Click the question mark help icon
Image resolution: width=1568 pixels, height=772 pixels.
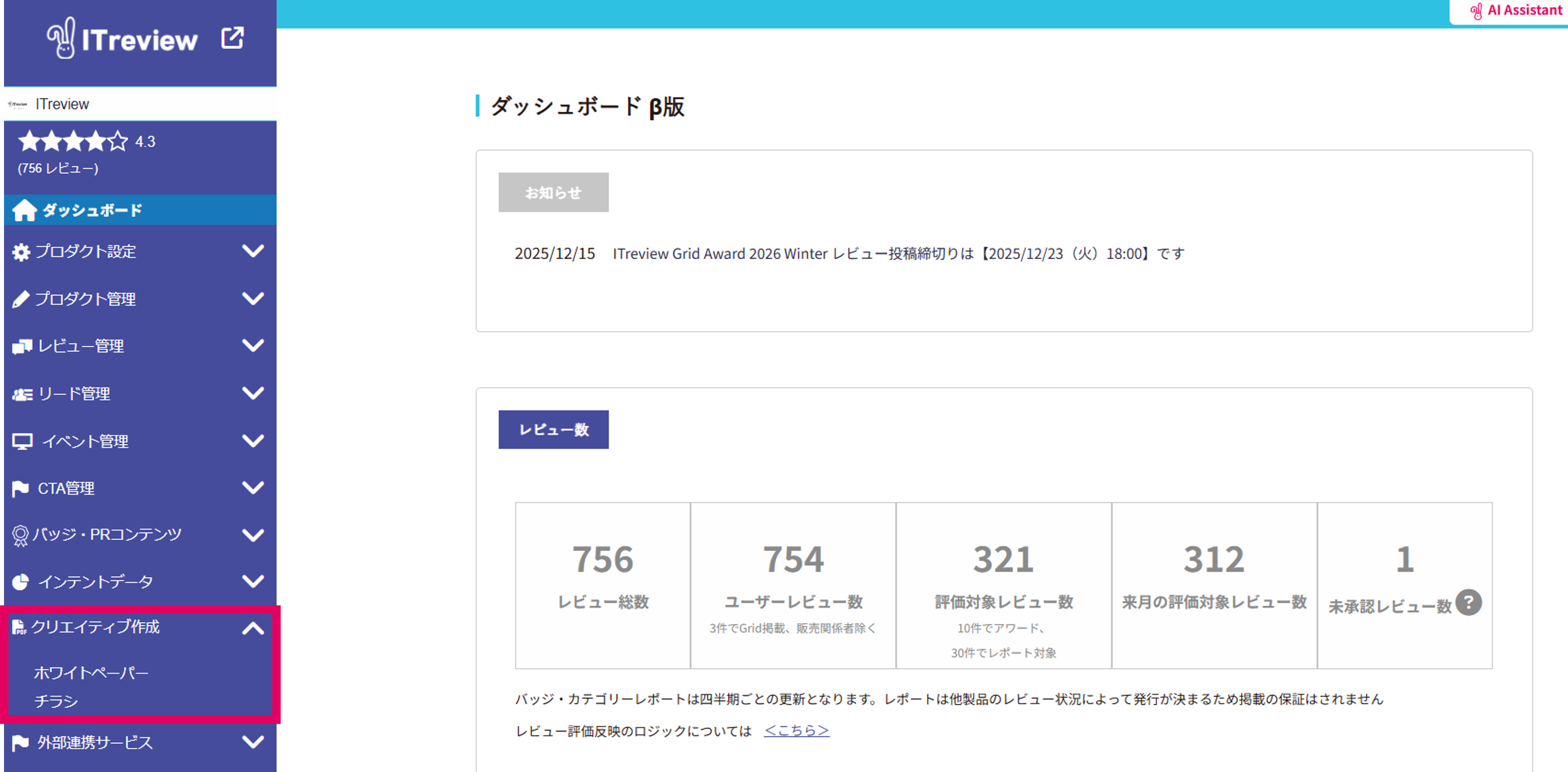click(1468, 603)
